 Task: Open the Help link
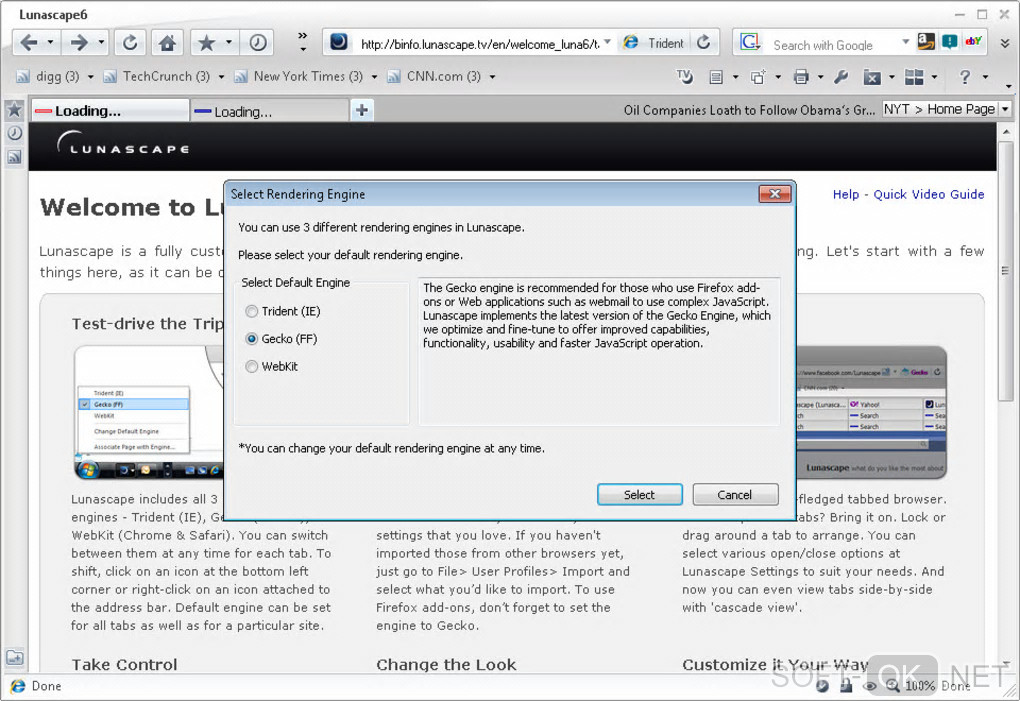[x=846, y=194]
